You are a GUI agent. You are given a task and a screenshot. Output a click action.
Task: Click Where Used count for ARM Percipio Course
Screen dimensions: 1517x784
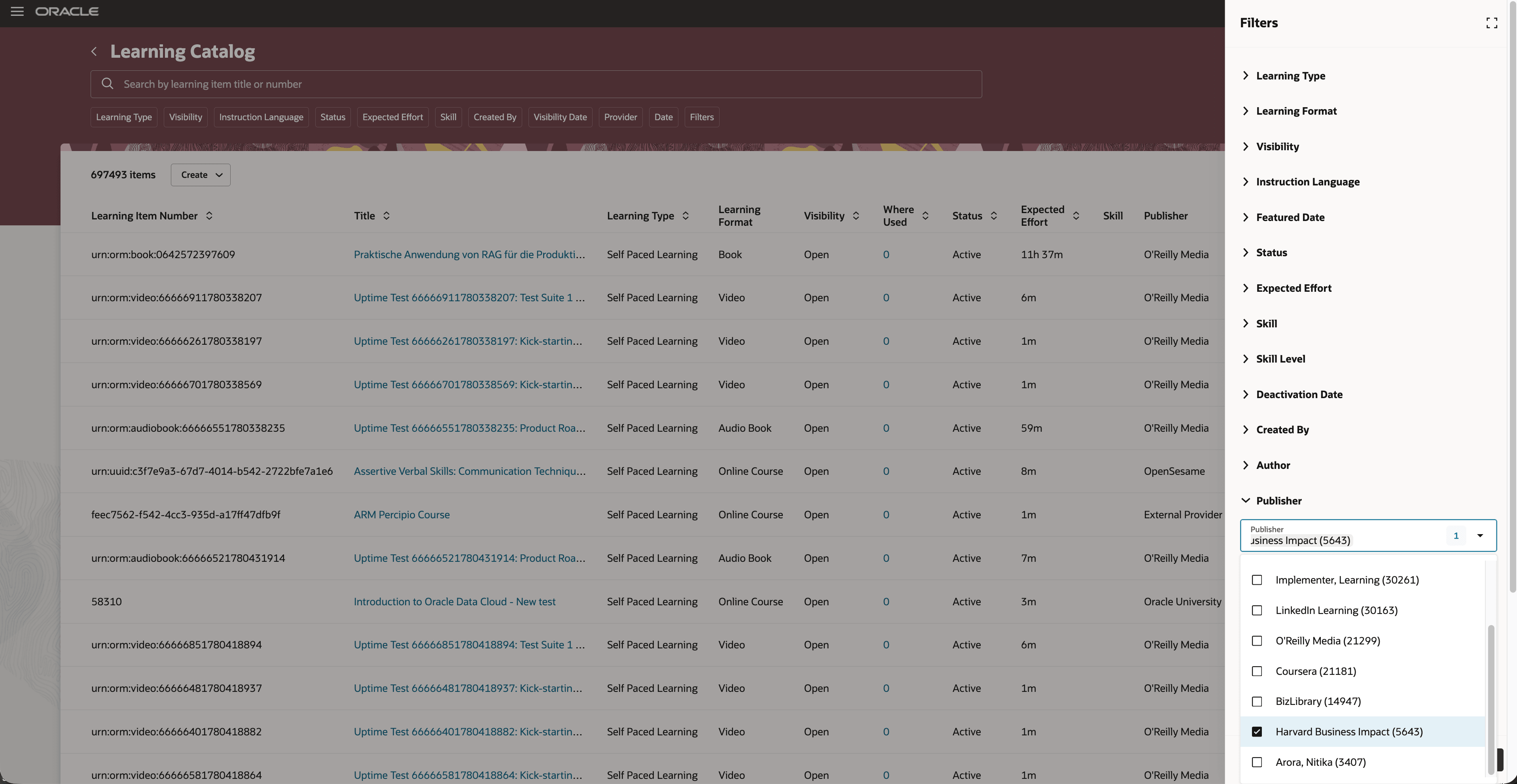coord(886,514)
